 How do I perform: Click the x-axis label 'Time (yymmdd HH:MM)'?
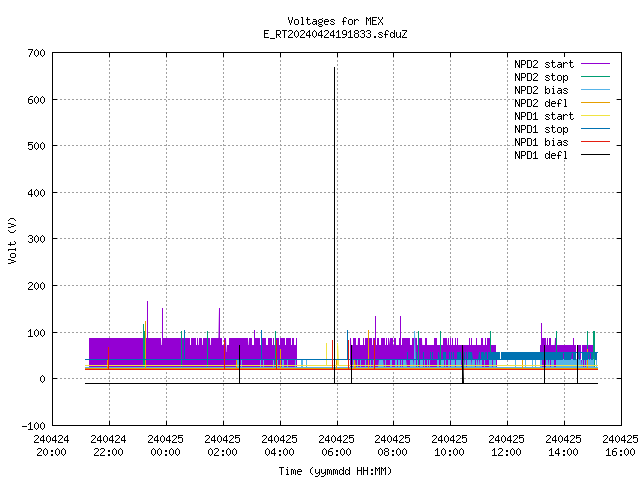(335, 471)
